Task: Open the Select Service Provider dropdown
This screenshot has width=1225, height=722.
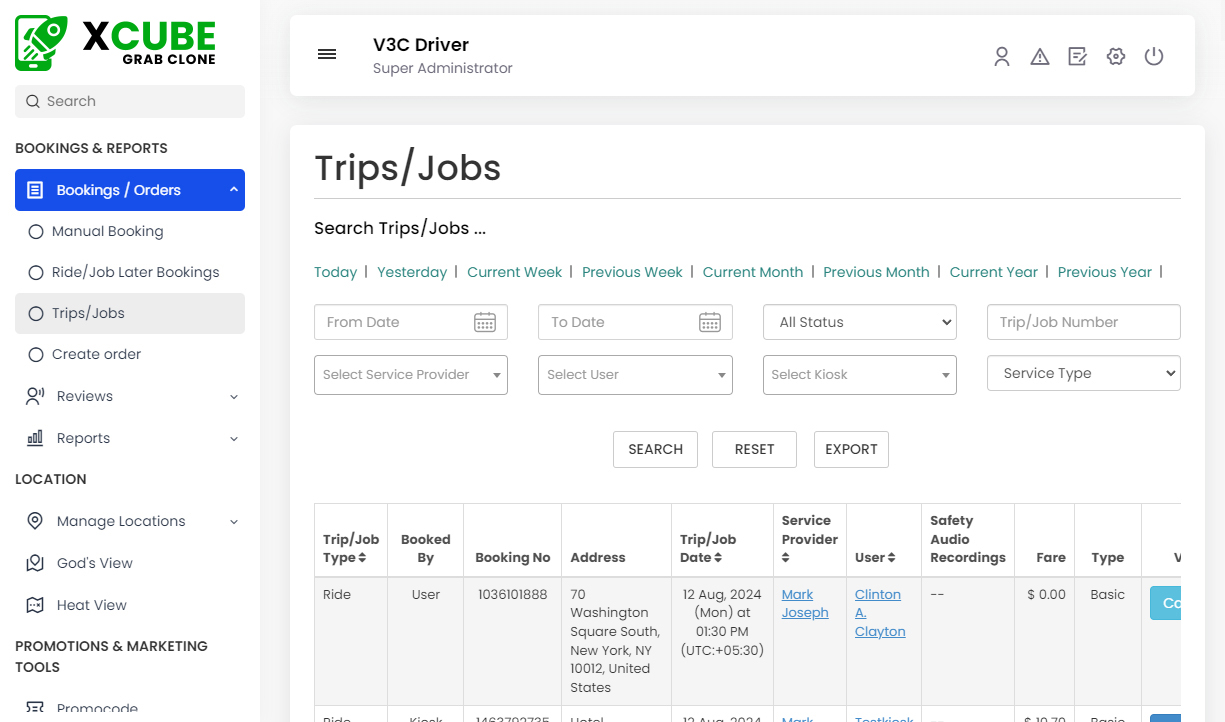Action: 410,374
